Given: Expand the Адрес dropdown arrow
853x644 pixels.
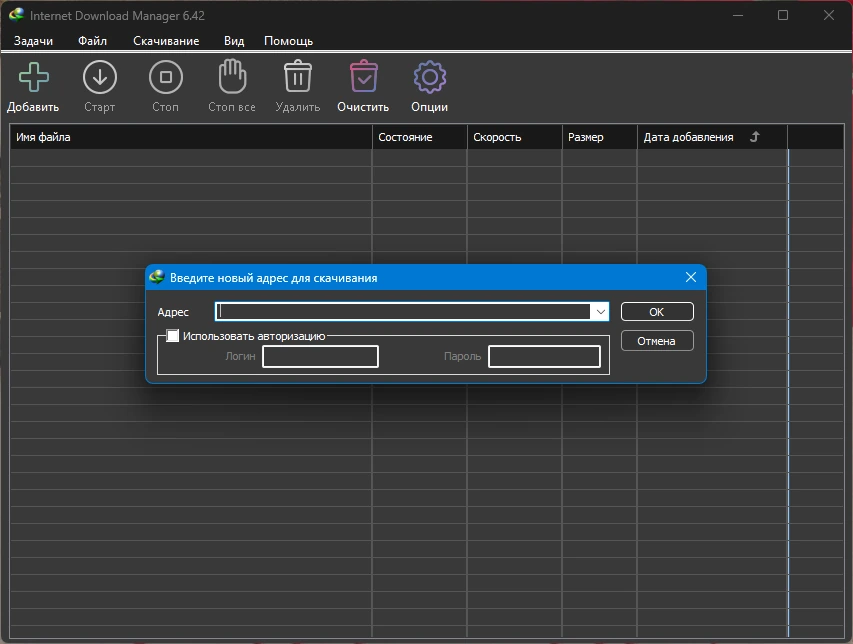Looking at the screenshot, I should click(600, 312).
